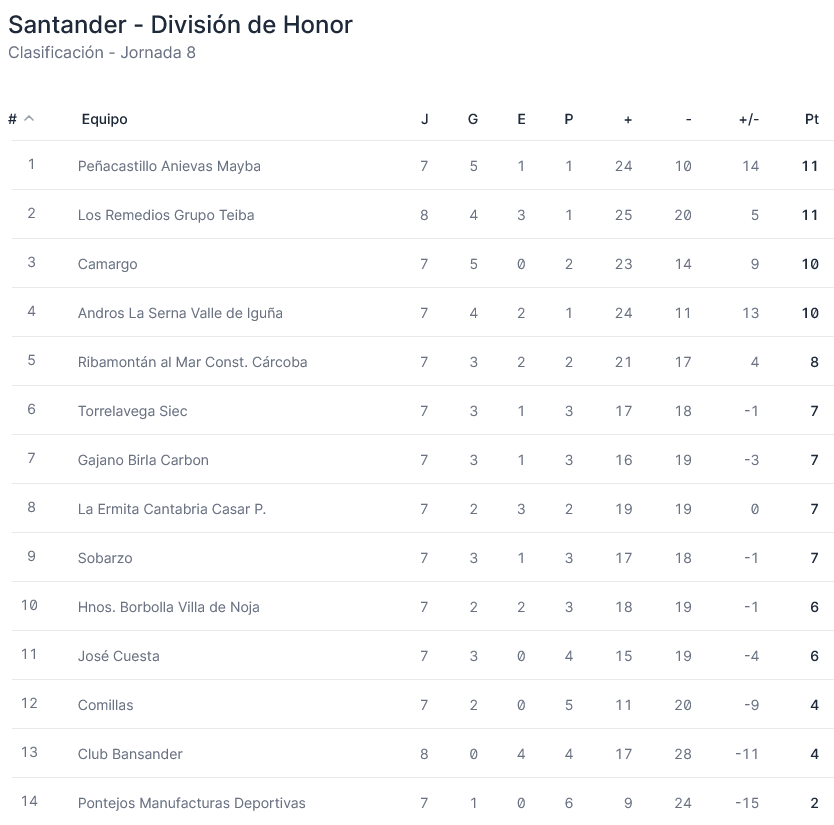The width and height of the screenshot is (834, 825).
Task: Click La Ermita Cantabria Casar P.
Action: (172, 509)
